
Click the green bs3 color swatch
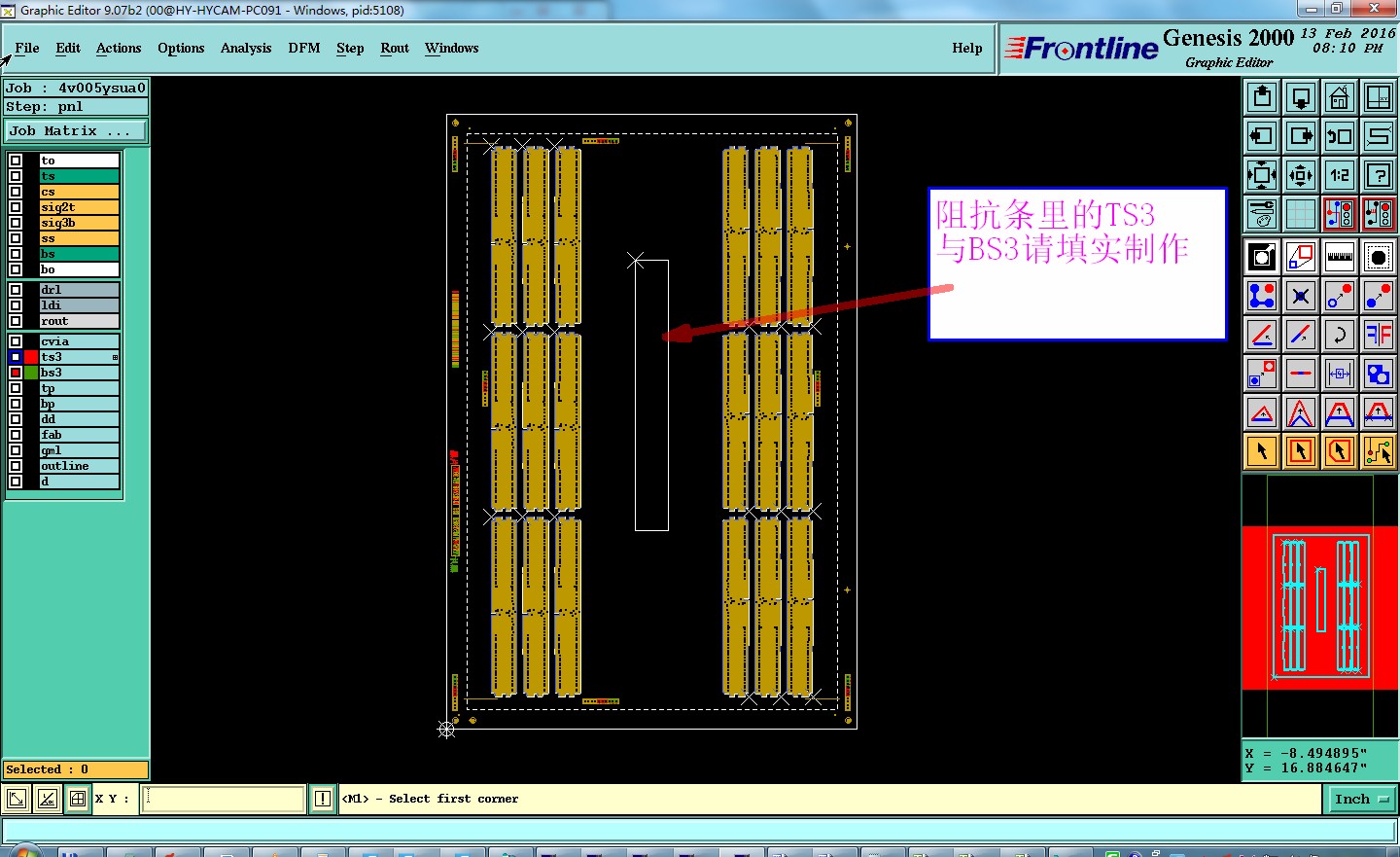31,373
